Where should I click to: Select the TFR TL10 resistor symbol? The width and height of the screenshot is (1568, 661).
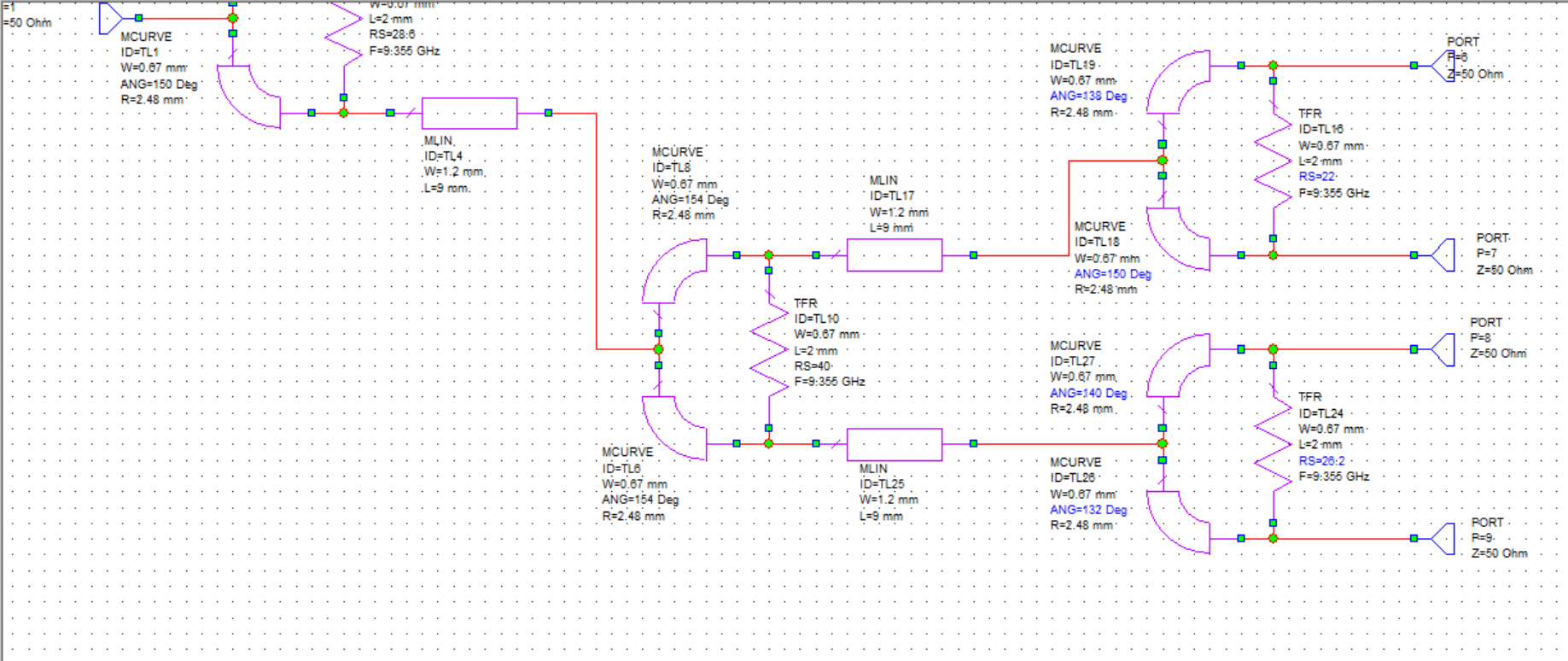pyautogui.click(x=769, y=349)
